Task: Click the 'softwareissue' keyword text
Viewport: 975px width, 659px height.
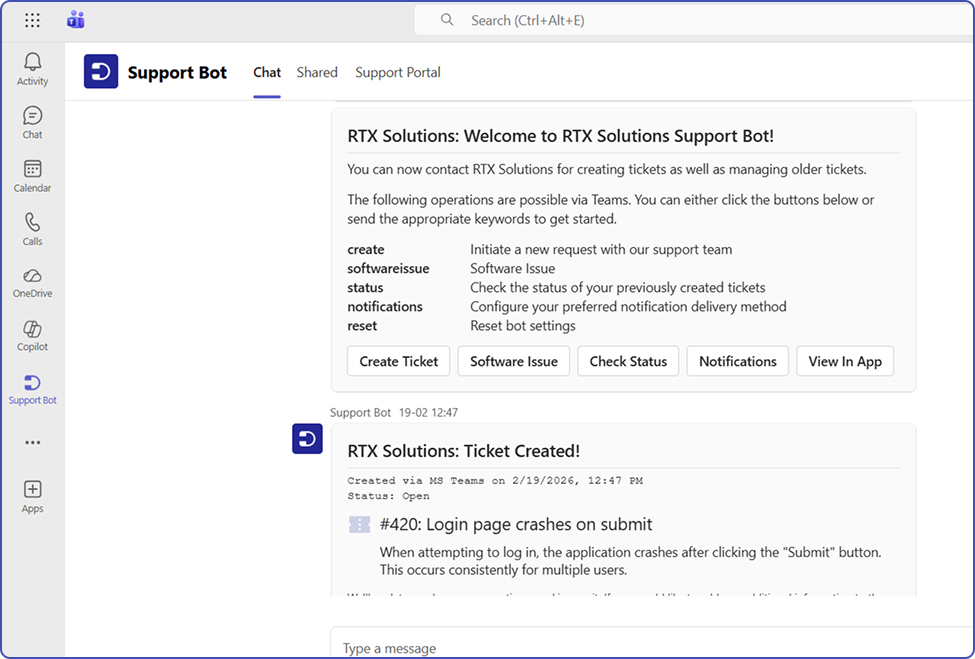Action: click(x=388, y=269)
